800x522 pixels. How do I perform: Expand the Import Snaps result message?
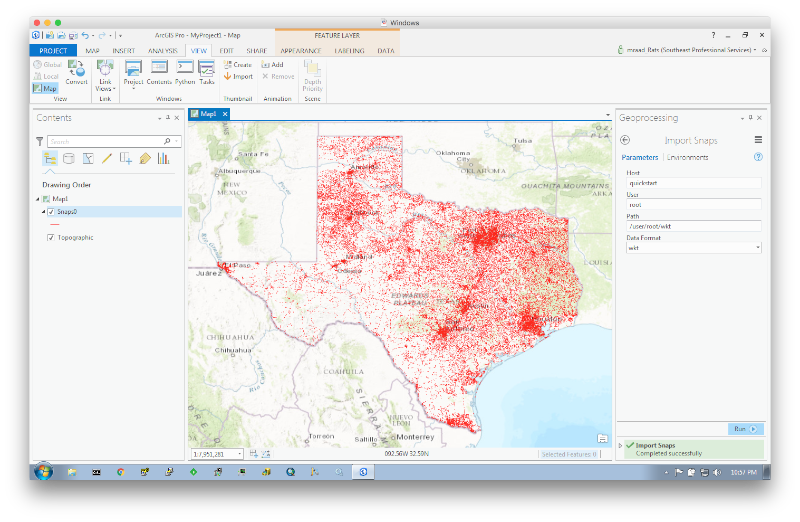[x=620, y=445]
